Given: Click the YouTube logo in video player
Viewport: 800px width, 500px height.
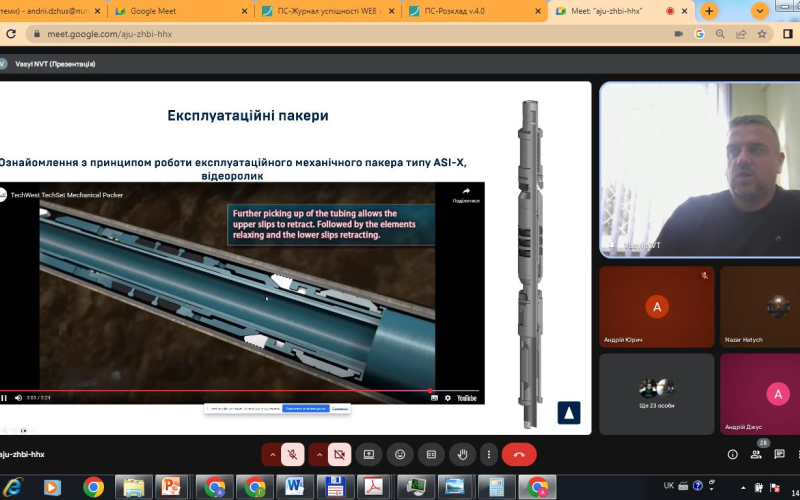Looking at the screenshot, I should pyautogui.click(x=466, y=397).
